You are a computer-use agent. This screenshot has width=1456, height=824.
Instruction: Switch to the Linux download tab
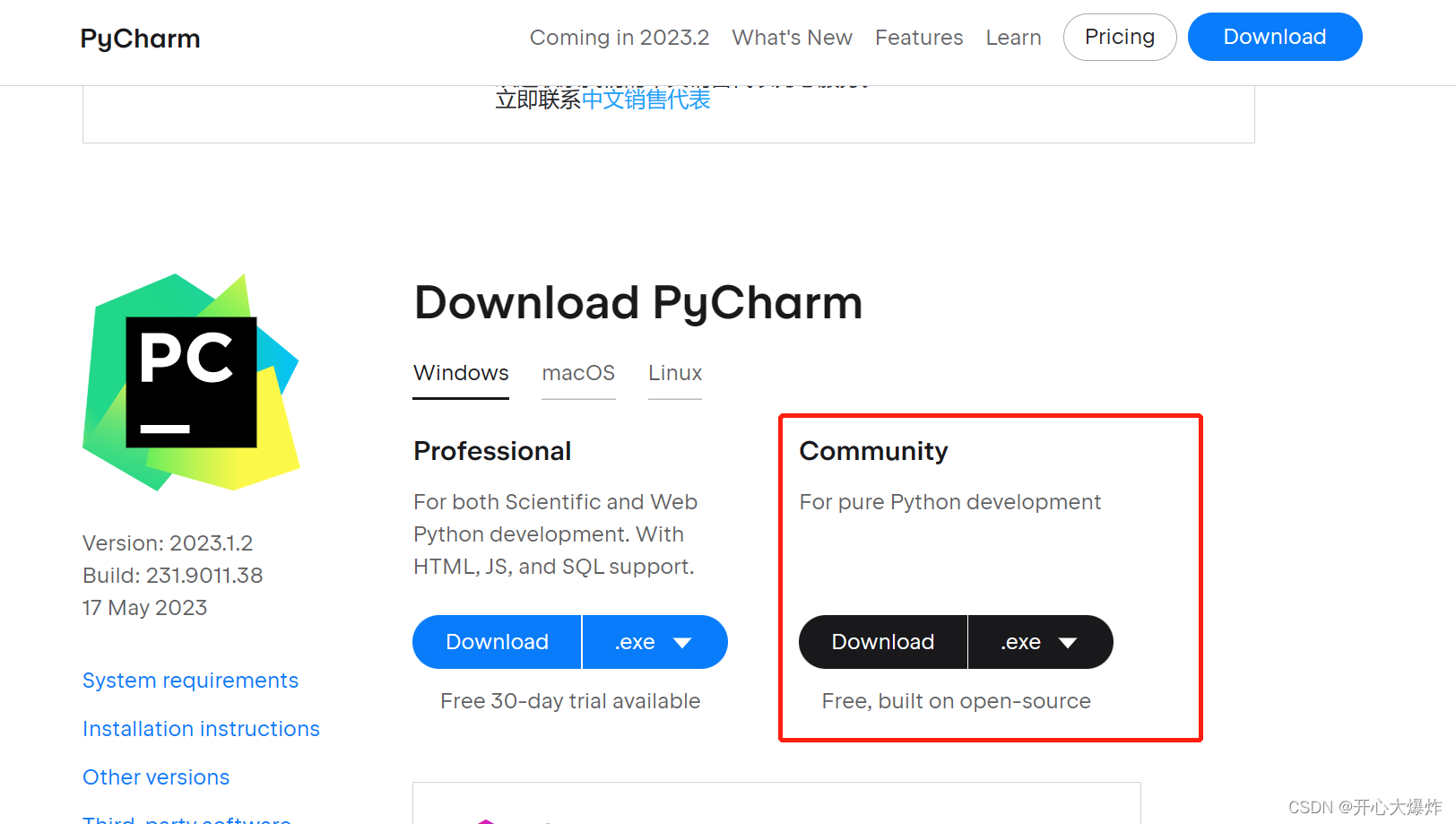[x=674, y=373]
